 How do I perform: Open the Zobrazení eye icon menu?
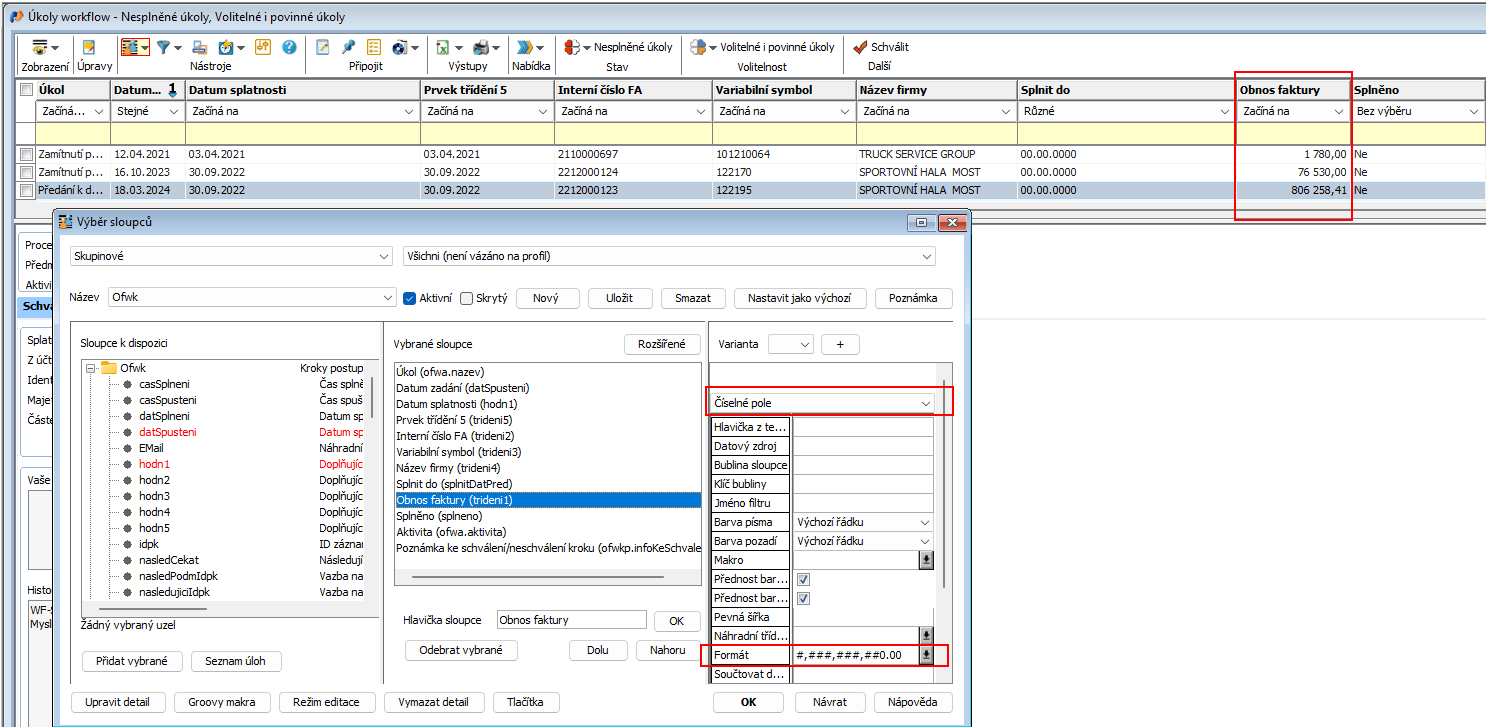tap(40, 47)
